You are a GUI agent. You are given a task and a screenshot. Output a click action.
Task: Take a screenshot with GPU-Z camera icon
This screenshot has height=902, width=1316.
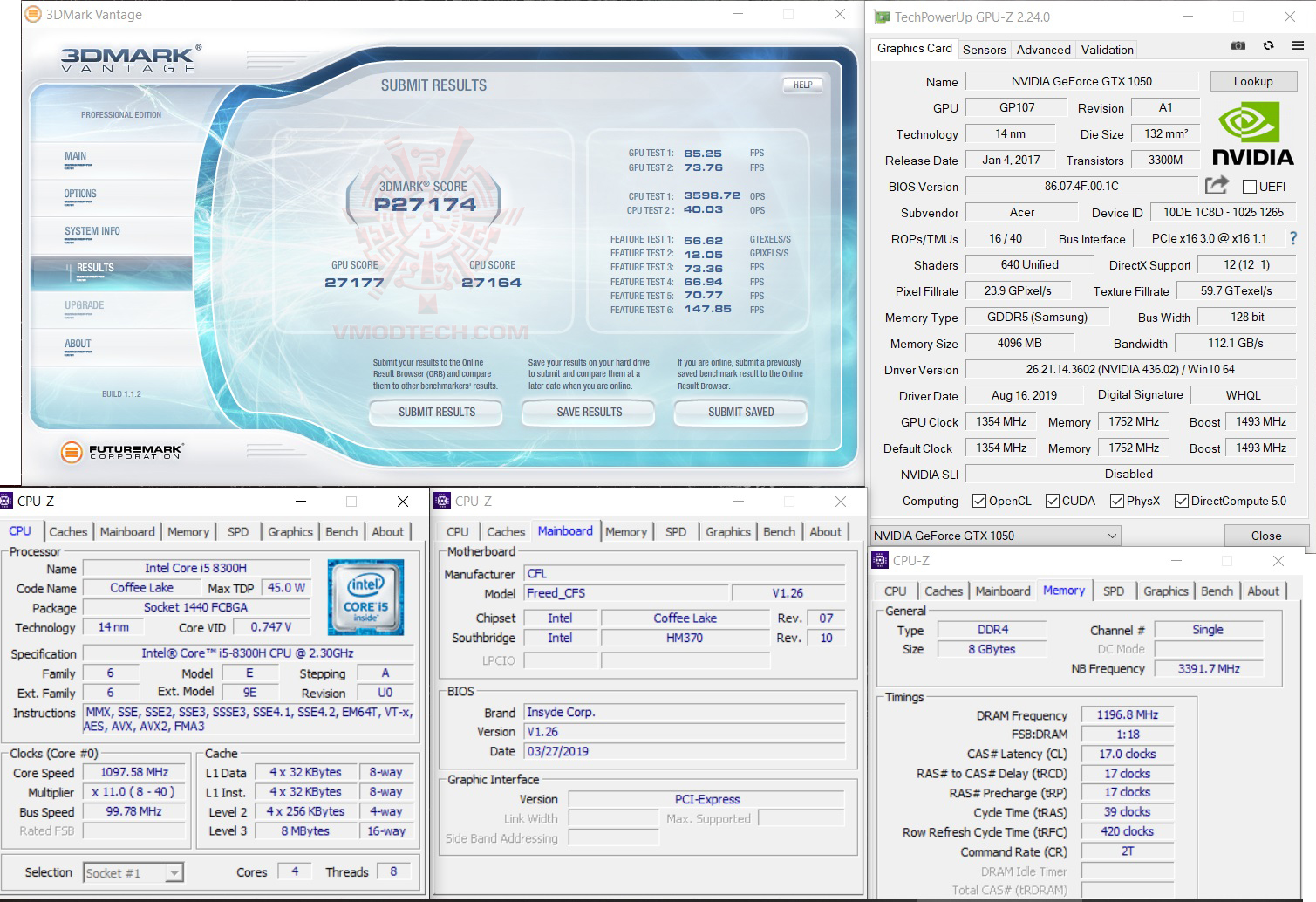tap(1238, 45)
